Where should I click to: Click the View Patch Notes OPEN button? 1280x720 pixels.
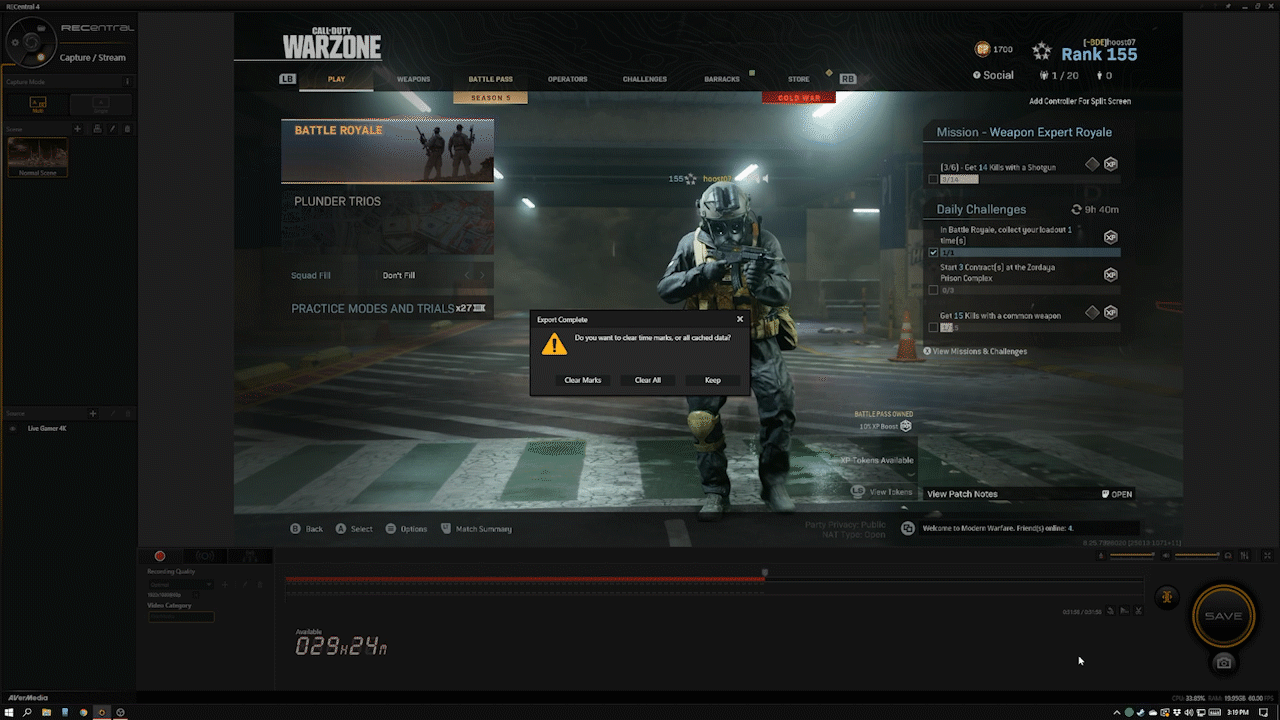(1117, 494)
